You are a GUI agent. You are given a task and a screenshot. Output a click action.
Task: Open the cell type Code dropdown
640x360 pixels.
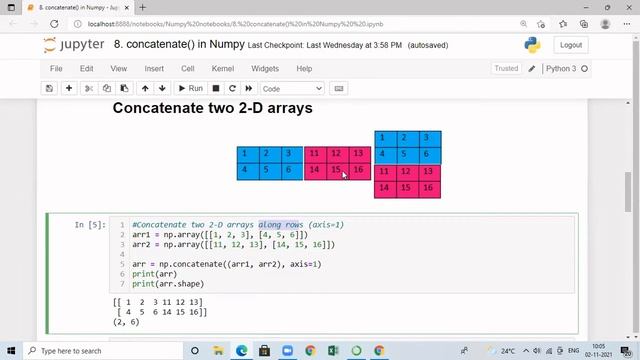click(x=292, y=89)
